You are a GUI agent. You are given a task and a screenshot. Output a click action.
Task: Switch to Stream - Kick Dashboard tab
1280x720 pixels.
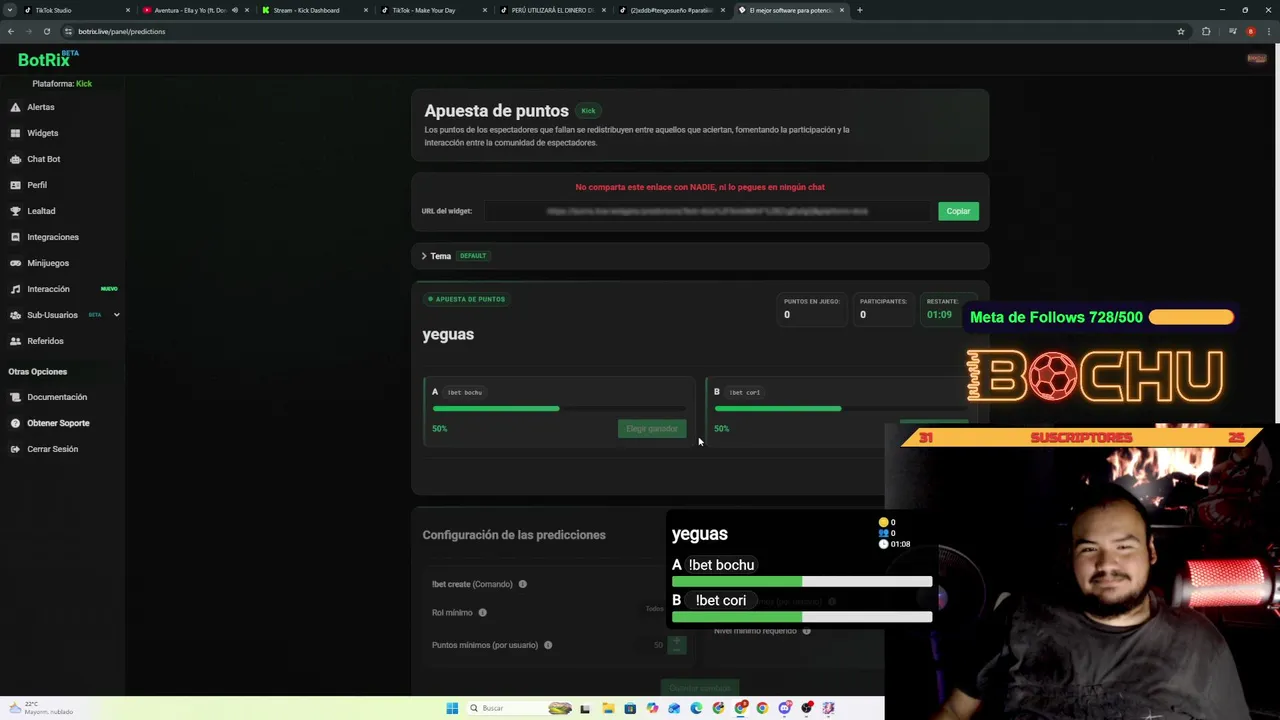(x=314, y=10)
